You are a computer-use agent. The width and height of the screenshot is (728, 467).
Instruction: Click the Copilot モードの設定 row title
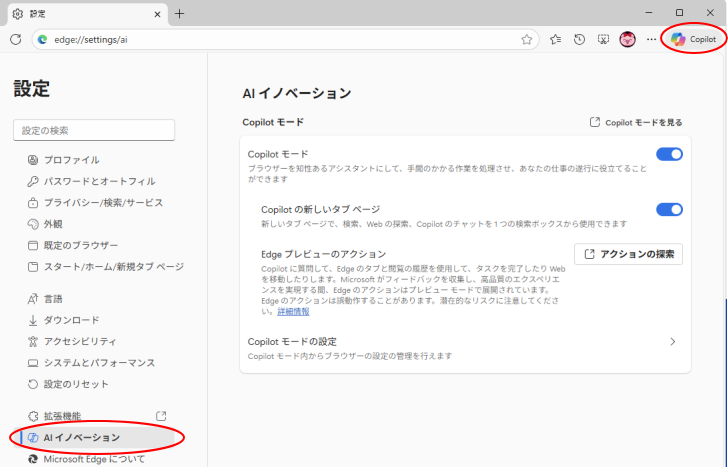292,342
